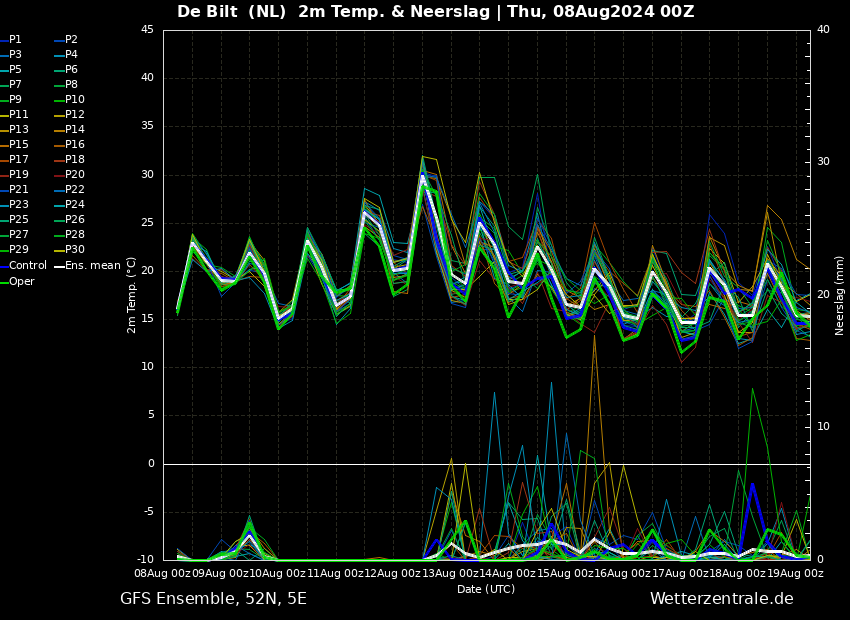Click the P13 legend entry

[15, 130]
